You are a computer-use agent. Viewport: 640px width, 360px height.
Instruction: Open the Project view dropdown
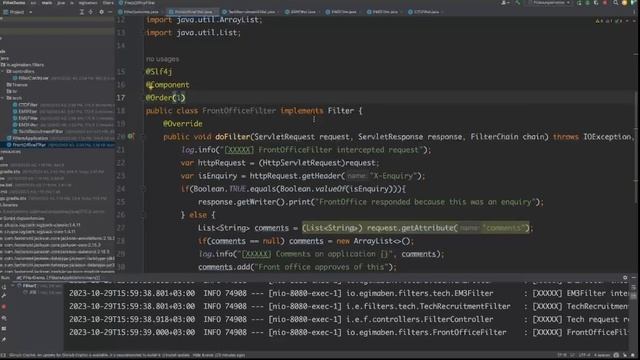click(31, 12)
